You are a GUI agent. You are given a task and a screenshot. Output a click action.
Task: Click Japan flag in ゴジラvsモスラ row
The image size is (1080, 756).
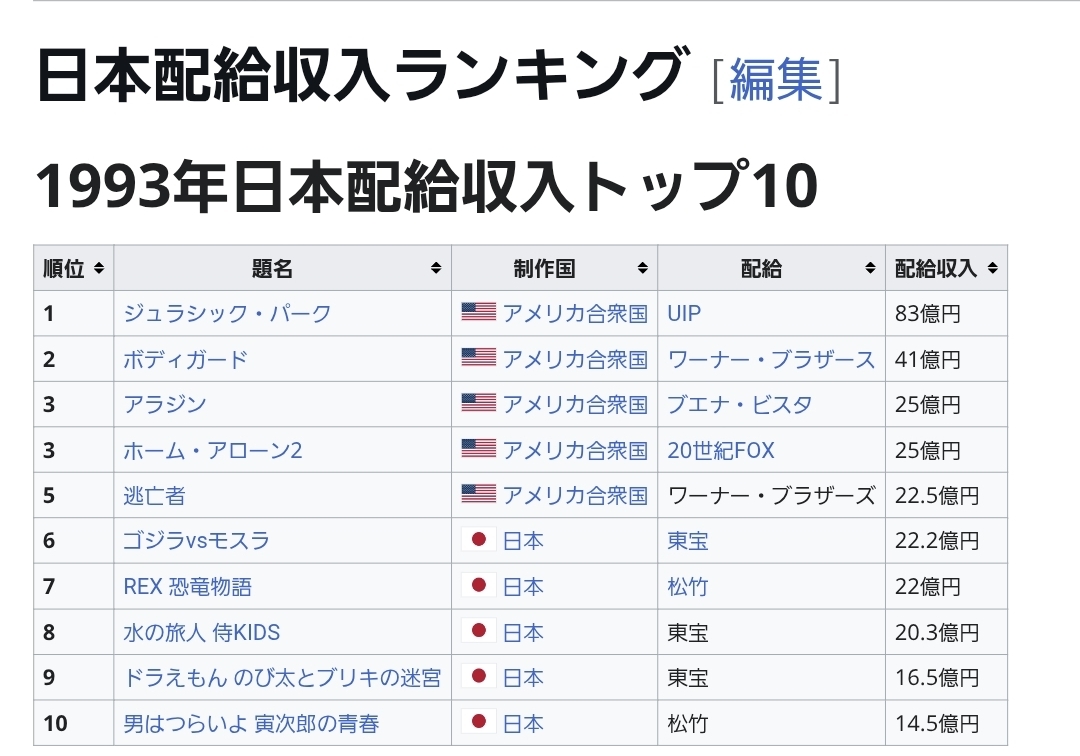478,540
